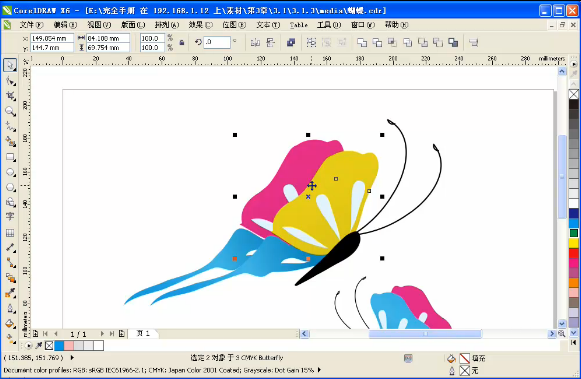Pick the red swatch in the color palette
This screenshot has width=581, height=379.
click(x=574, y=253)
